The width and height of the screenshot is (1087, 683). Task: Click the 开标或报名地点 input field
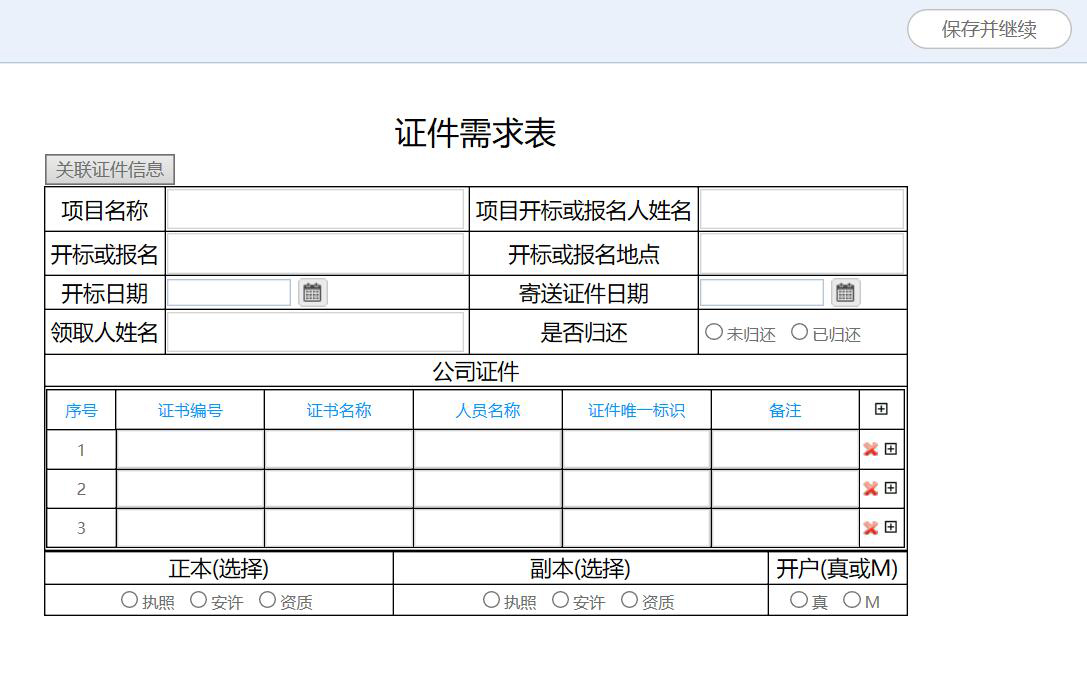802,254
